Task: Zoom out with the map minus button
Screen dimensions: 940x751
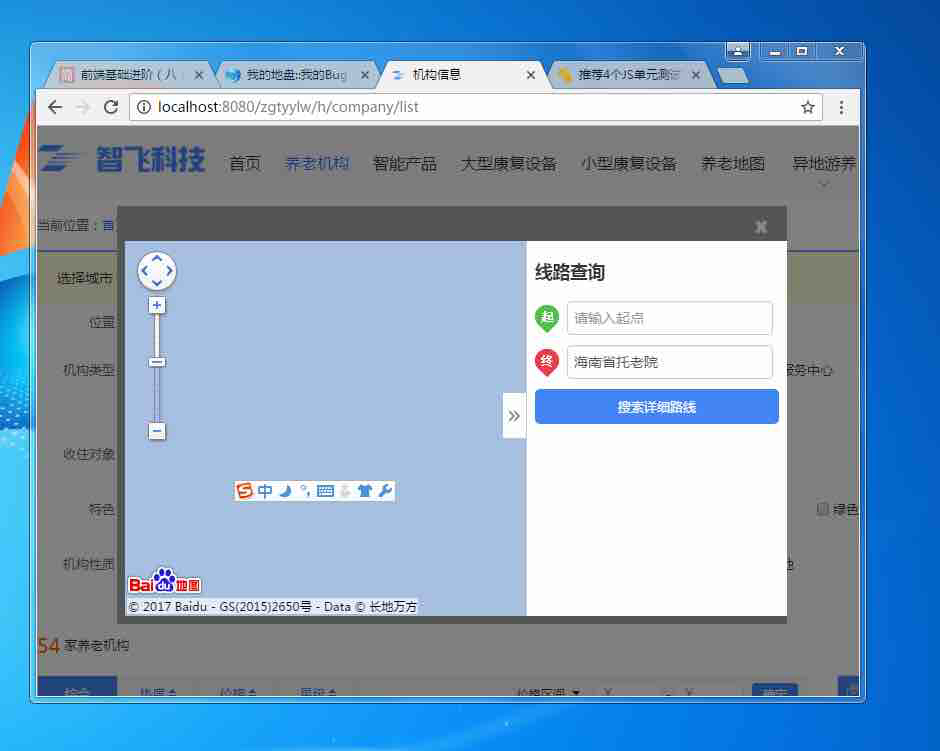Action: (x=157, y=431)
